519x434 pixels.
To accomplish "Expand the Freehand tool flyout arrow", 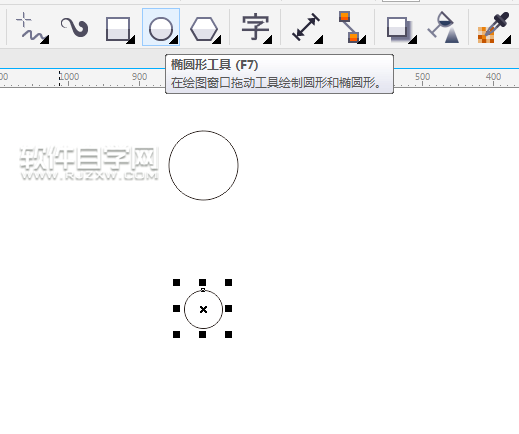I will [45, 40].
